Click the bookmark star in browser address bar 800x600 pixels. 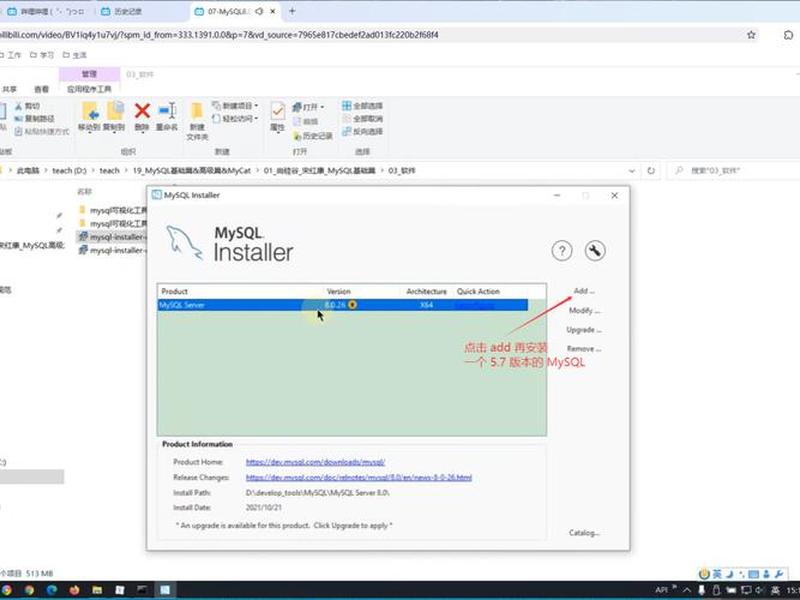point(751,35)
